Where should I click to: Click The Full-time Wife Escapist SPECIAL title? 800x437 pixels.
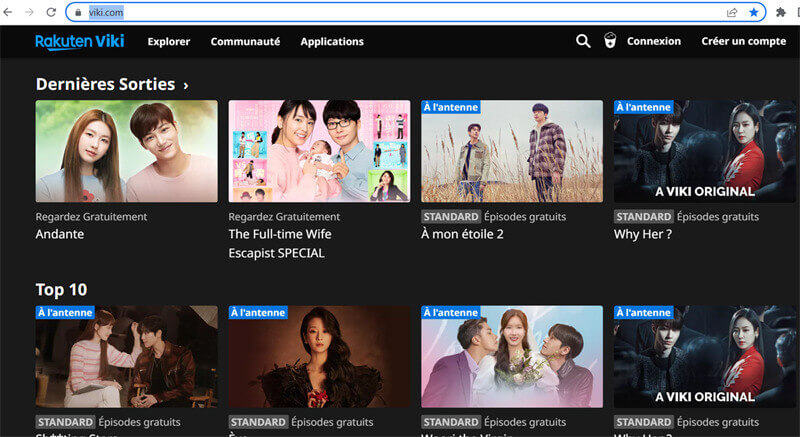(280, 244)
